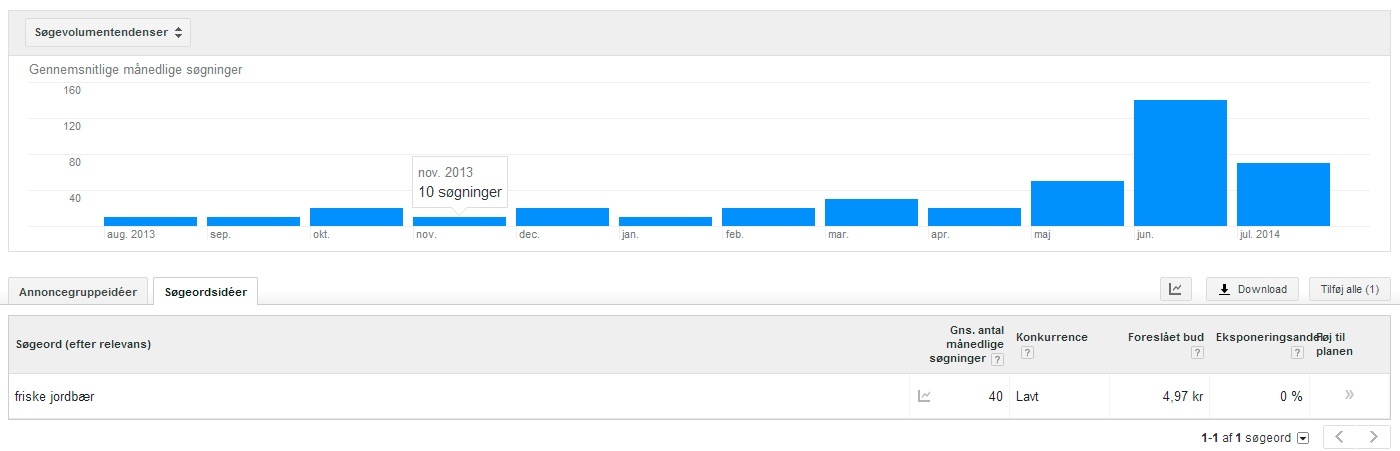Viewport: 1400px width, 451px height.
Task: Click the friske jordbær keyword
Action: tap(55, 397)
